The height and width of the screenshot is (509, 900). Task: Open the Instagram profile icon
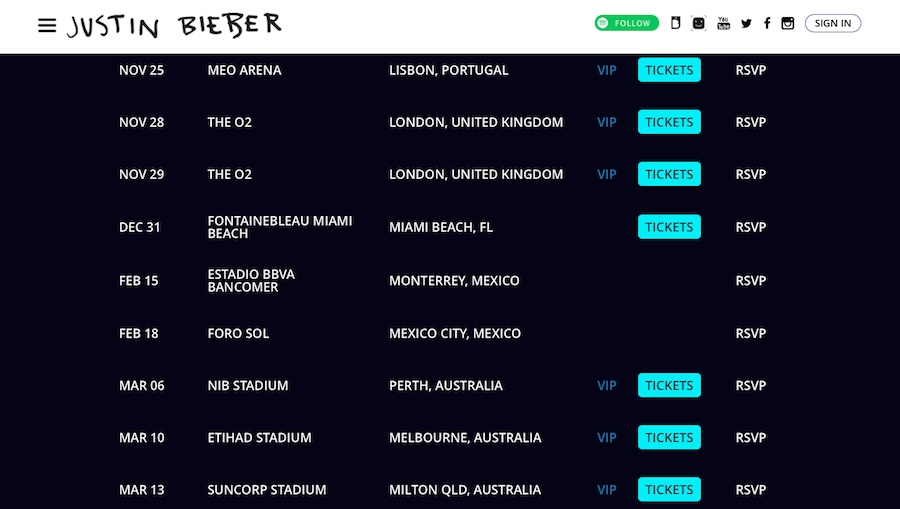788,23
